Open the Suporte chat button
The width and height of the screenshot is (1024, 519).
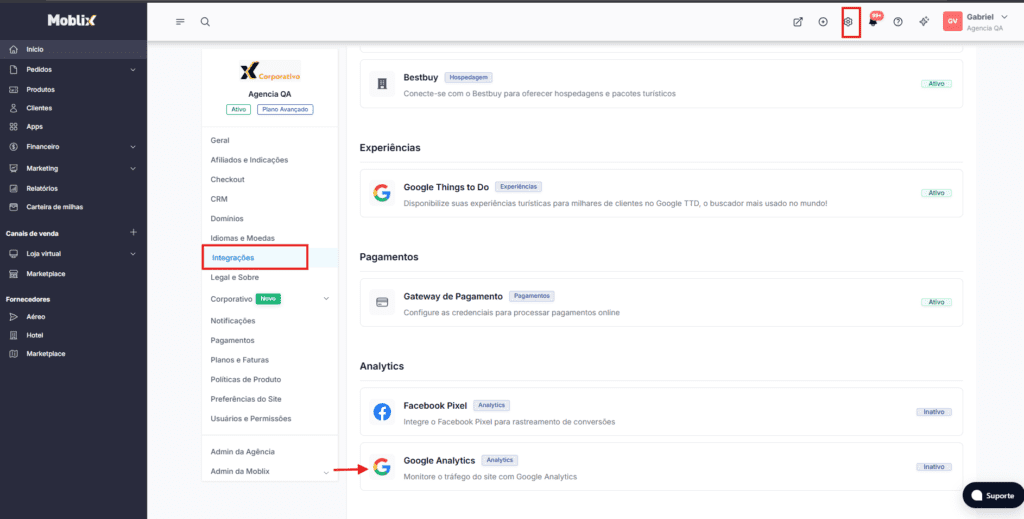click(x=991, y=496)
